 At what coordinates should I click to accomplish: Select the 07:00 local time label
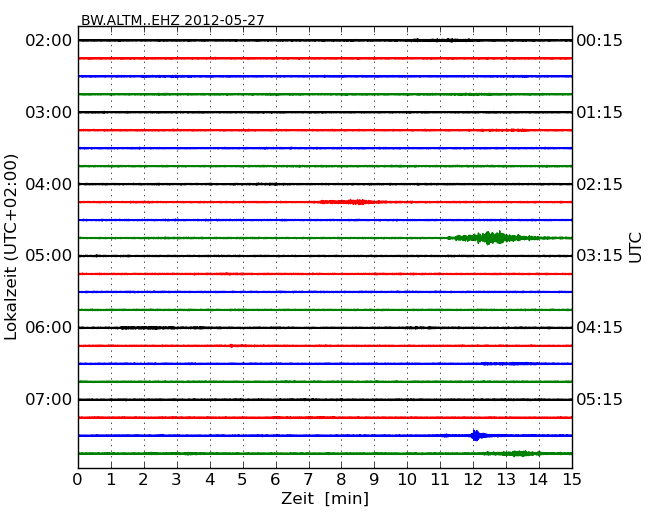tap(49, 399)
